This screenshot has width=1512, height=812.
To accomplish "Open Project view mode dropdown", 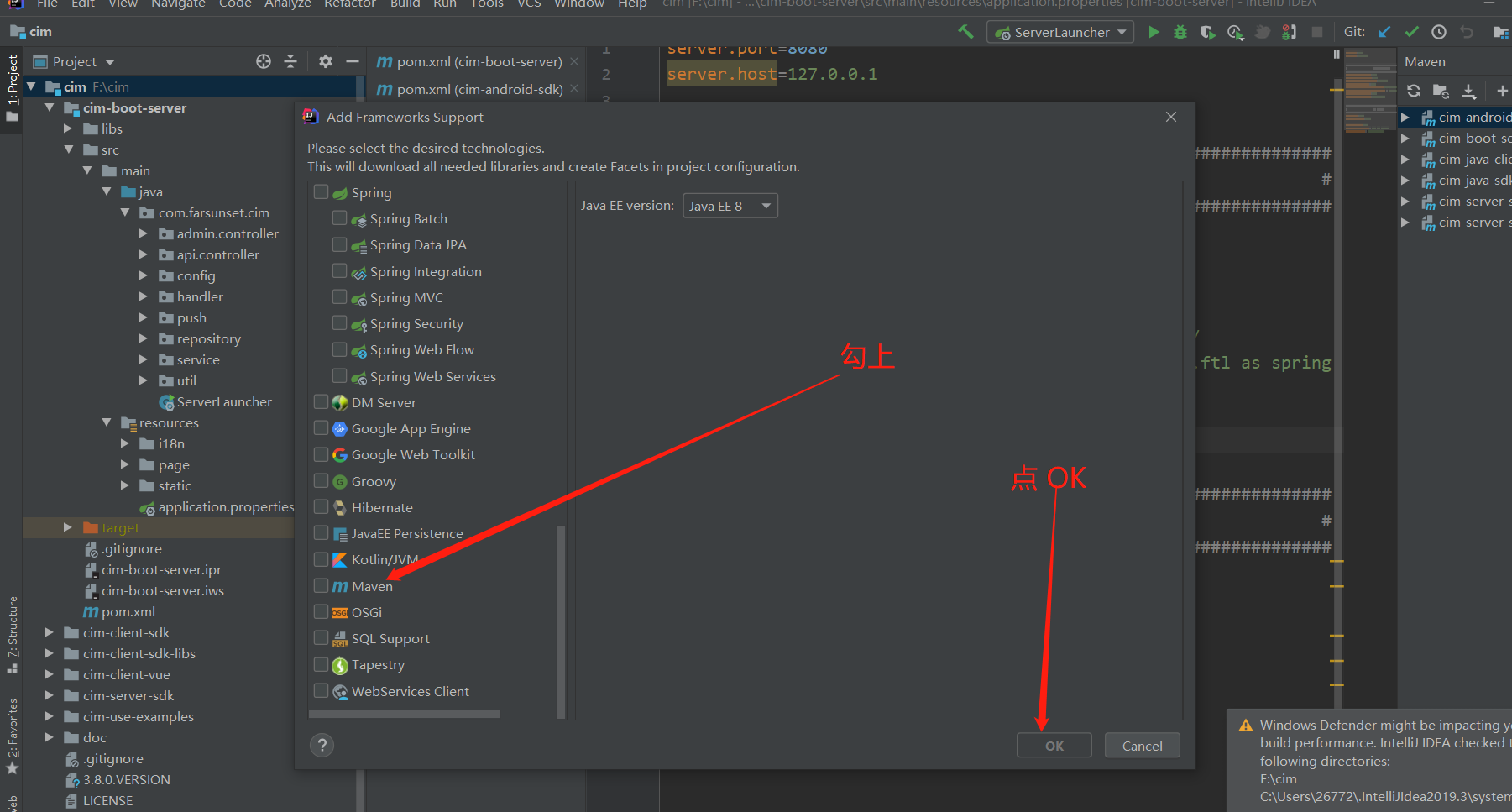I will pos(110,62).
